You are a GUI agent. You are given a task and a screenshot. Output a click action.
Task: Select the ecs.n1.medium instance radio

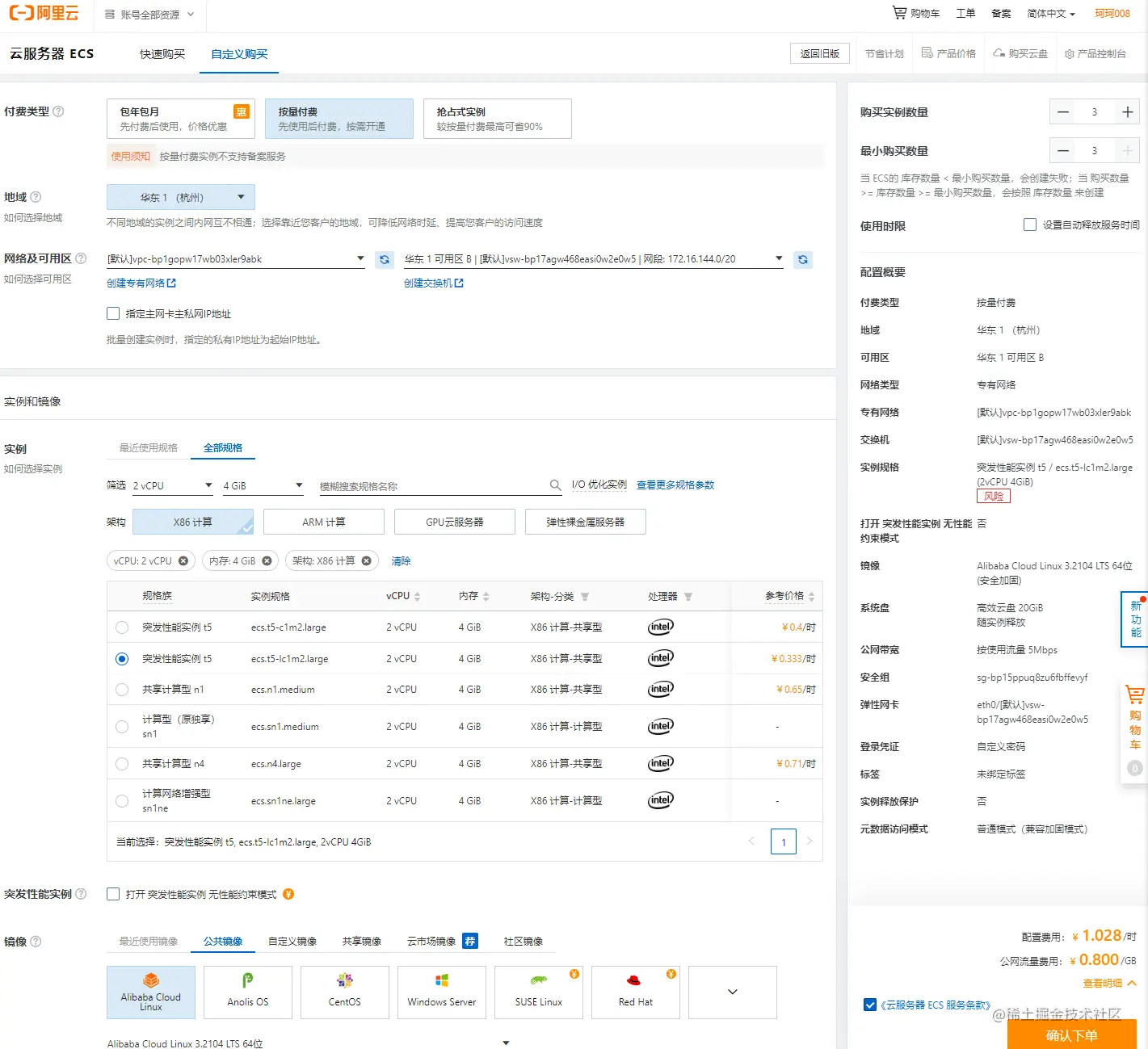(122, 690)
